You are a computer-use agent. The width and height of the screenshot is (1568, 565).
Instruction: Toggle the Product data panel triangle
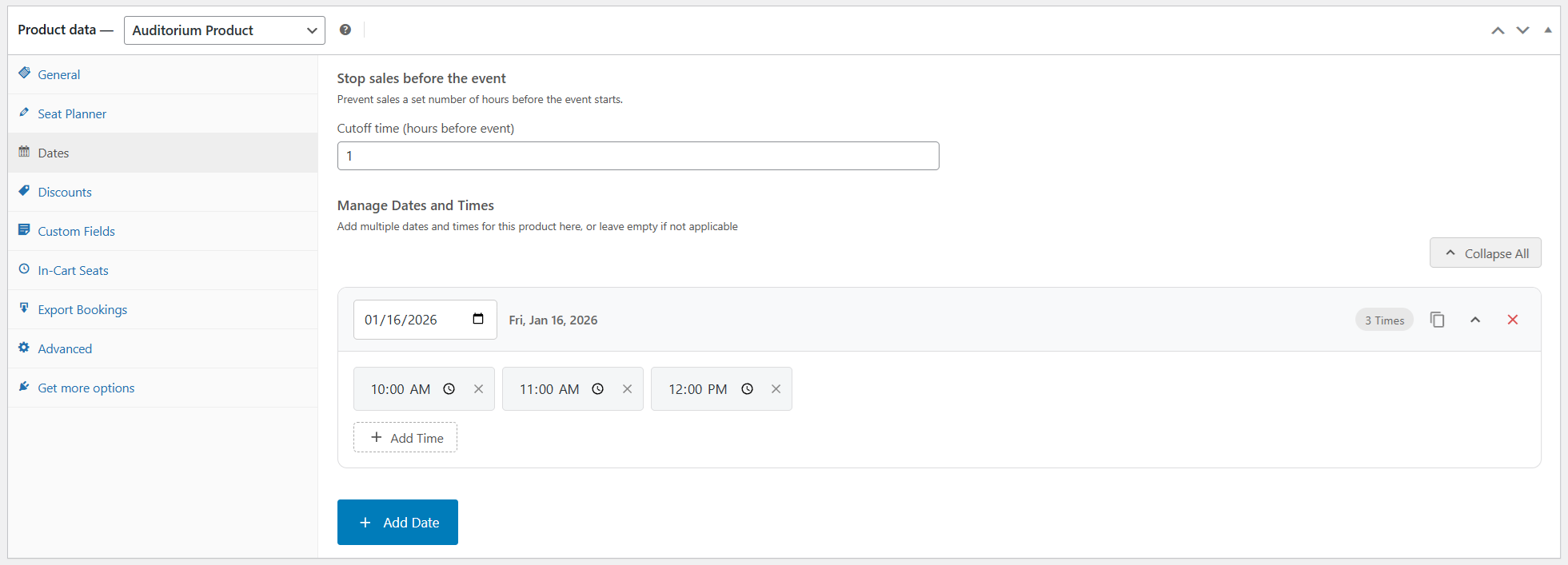pos(1548,30)
